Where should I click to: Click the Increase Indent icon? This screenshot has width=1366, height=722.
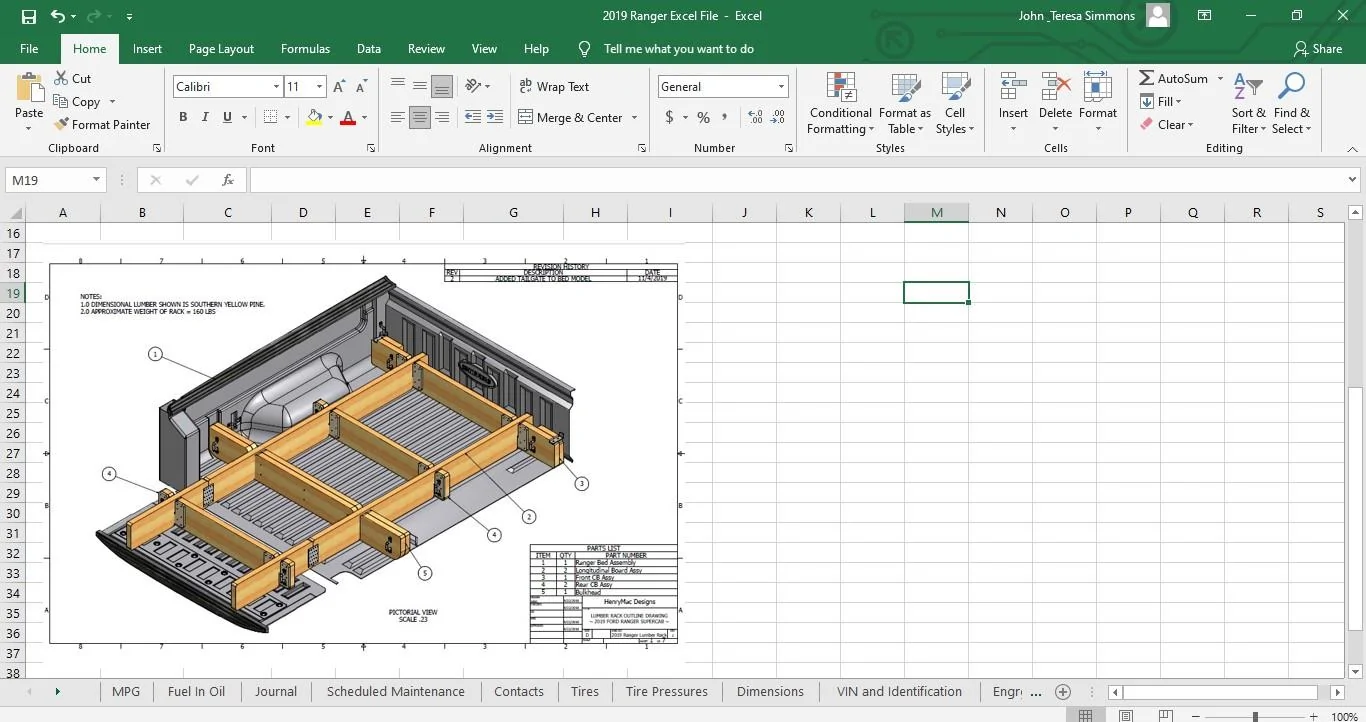click(x=496, y=117)
